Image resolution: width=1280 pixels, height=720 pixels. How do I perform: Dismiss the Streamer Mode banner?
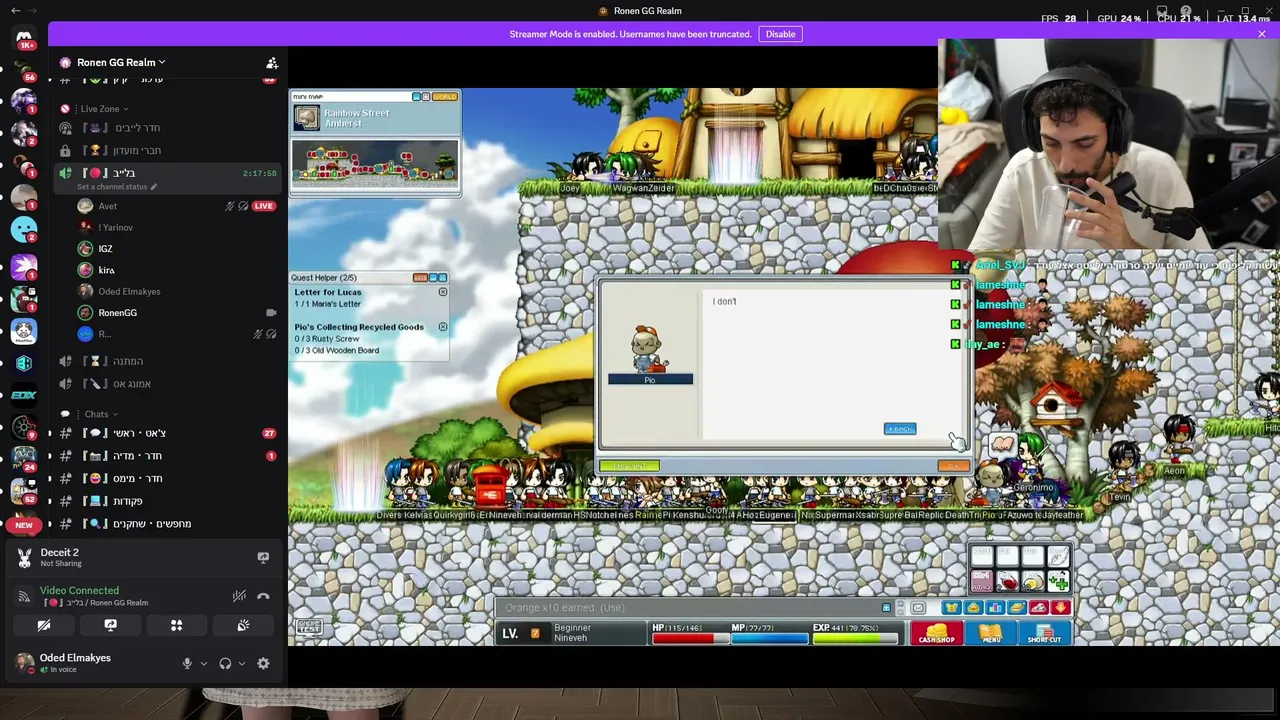1262,34
